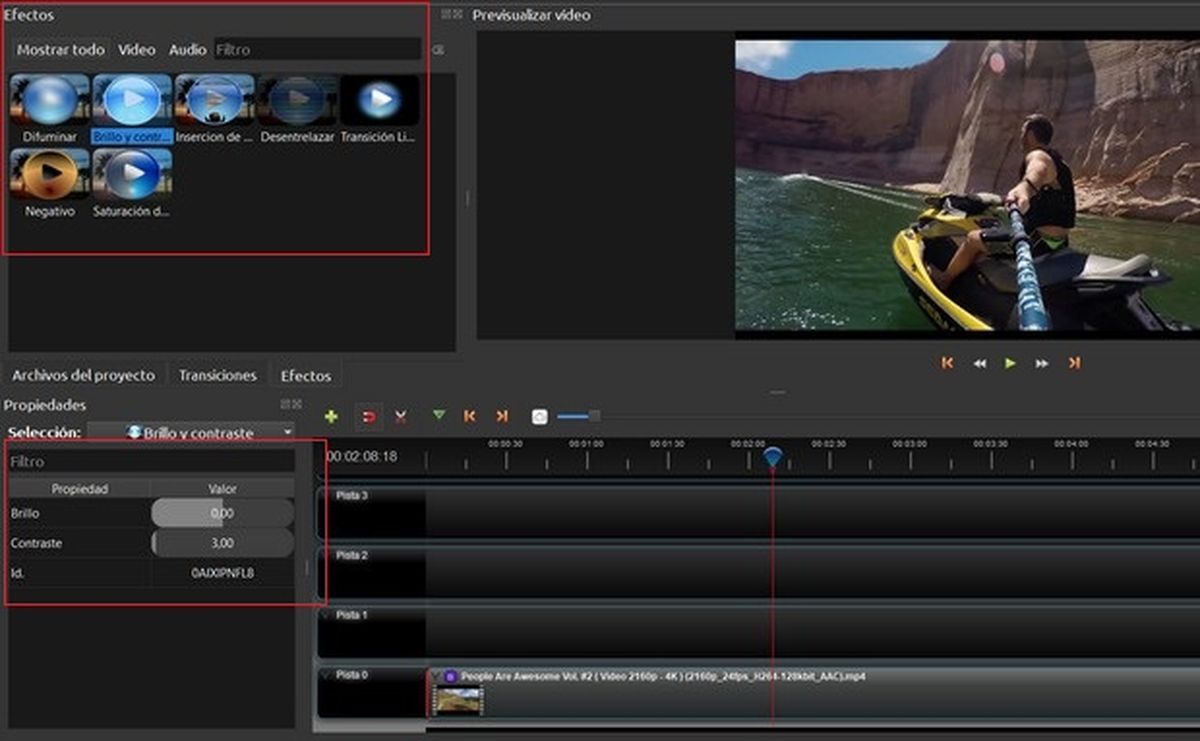Expand the Pista 0 track header
Viewport: 1200px width, 741px height.
pyautogui.click(x=325, y=675)
